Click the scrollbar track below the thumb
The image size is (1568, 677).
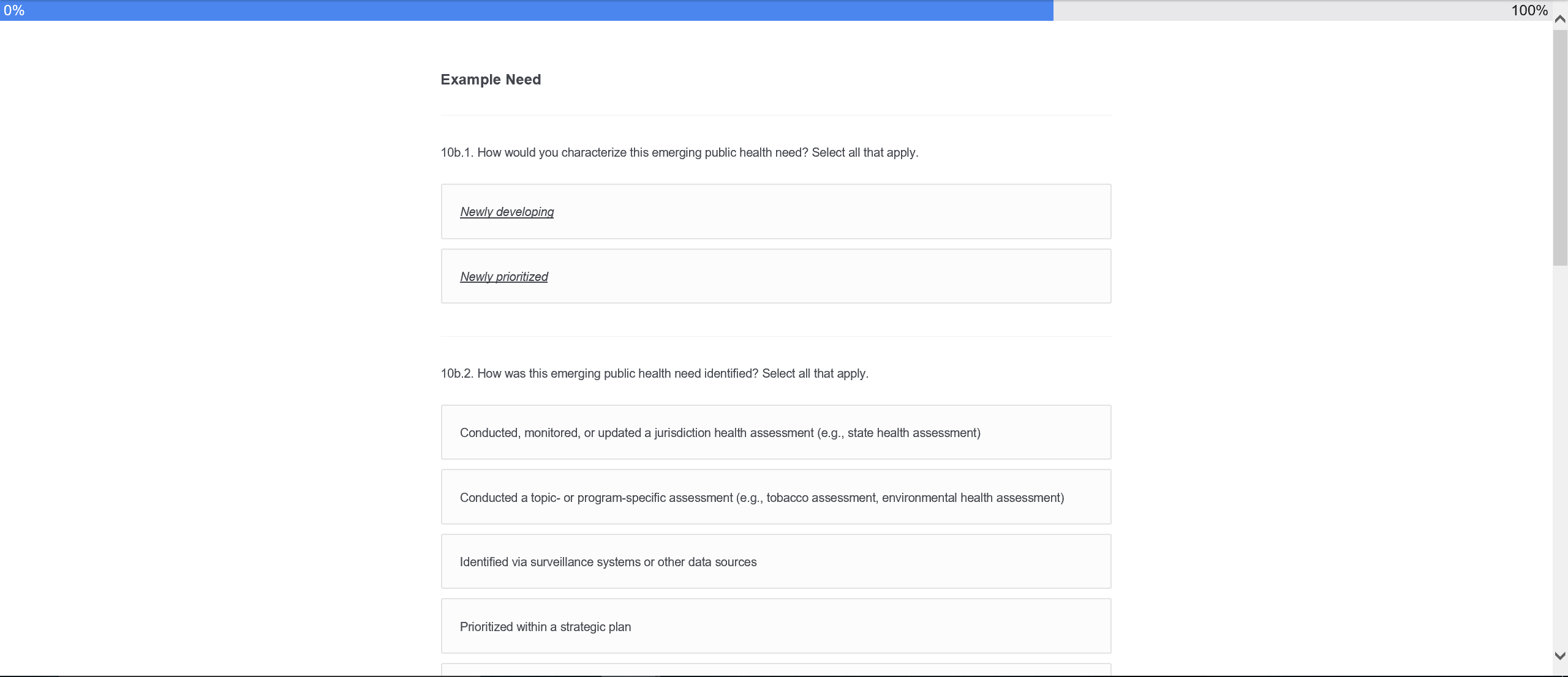pos(1560,459)
